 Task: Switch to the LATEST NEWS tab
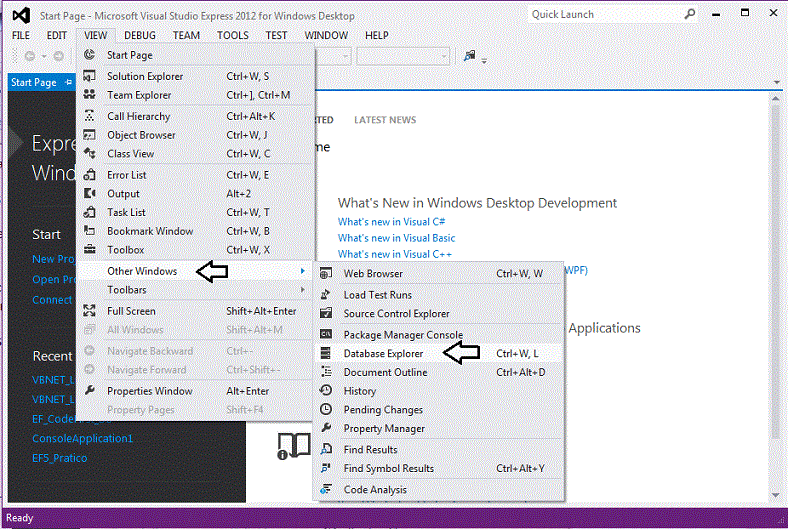(x=385, y=120)
